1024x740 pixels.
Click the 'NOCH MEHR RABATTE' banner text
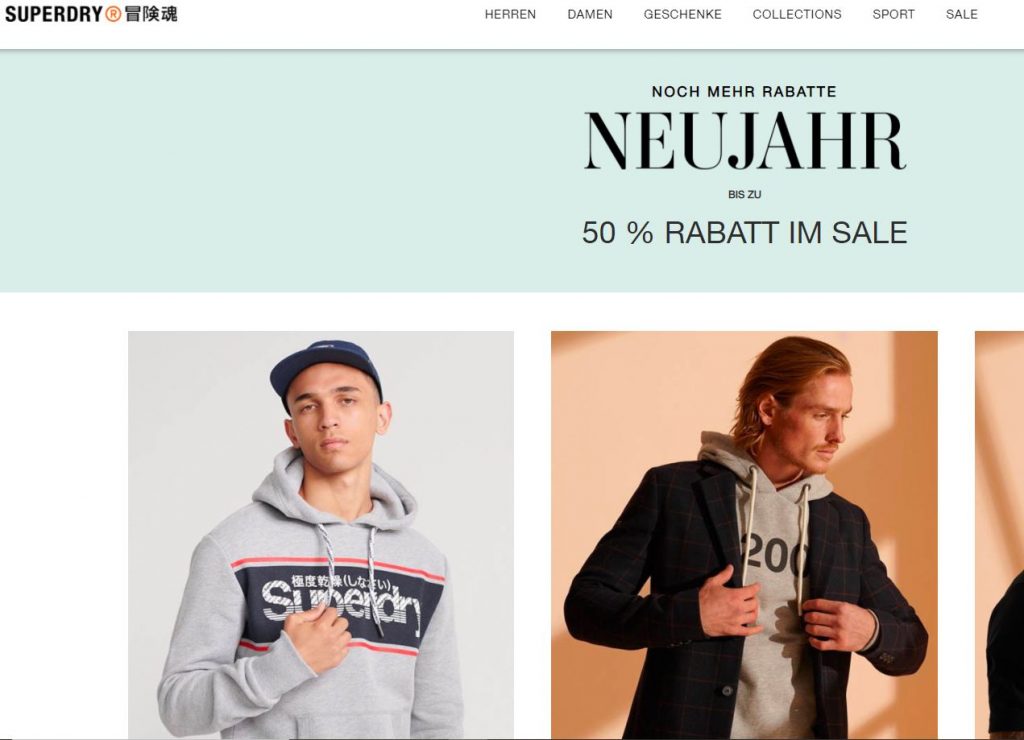(x=744, y=91)
